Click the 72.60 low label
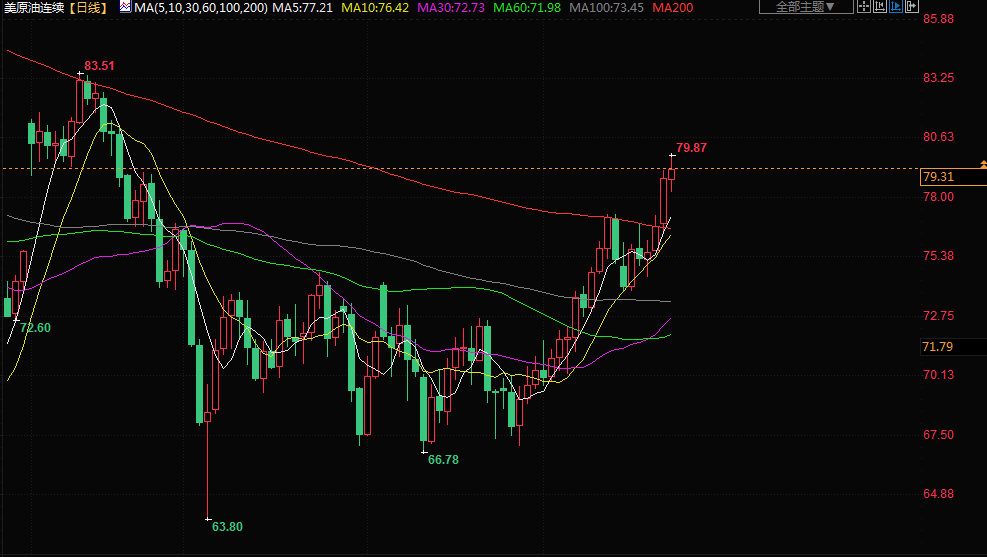987x557 pixels. tap(35, 328)
